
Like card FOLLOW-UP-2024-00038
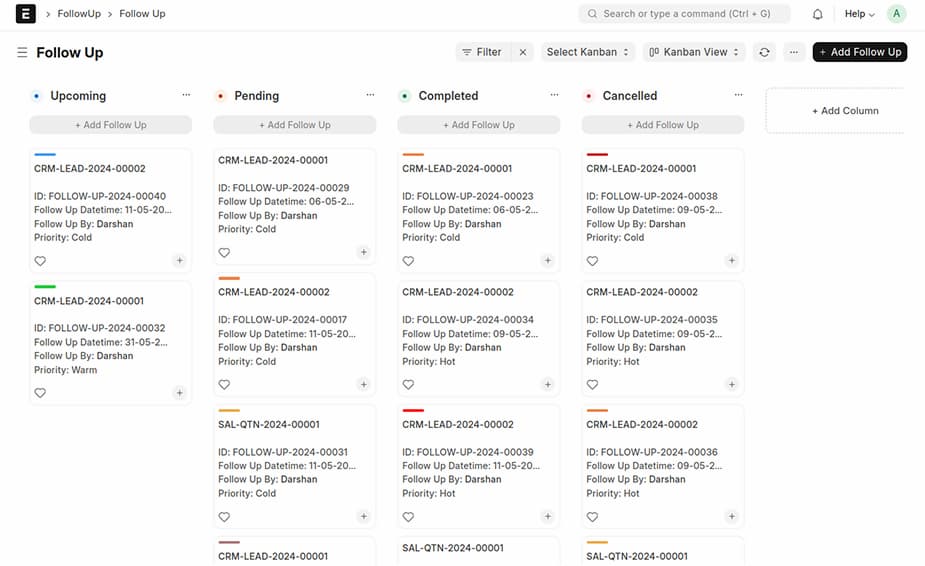[x=592, y=261]
